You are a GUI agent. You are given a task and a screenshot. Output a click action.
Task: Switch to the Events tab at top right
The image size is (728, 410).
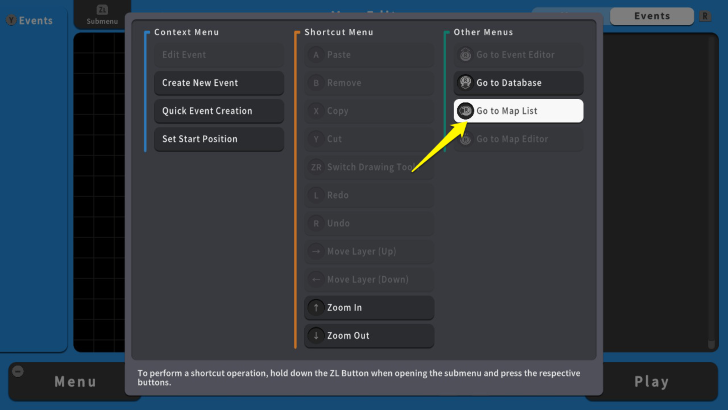point(652,16)
